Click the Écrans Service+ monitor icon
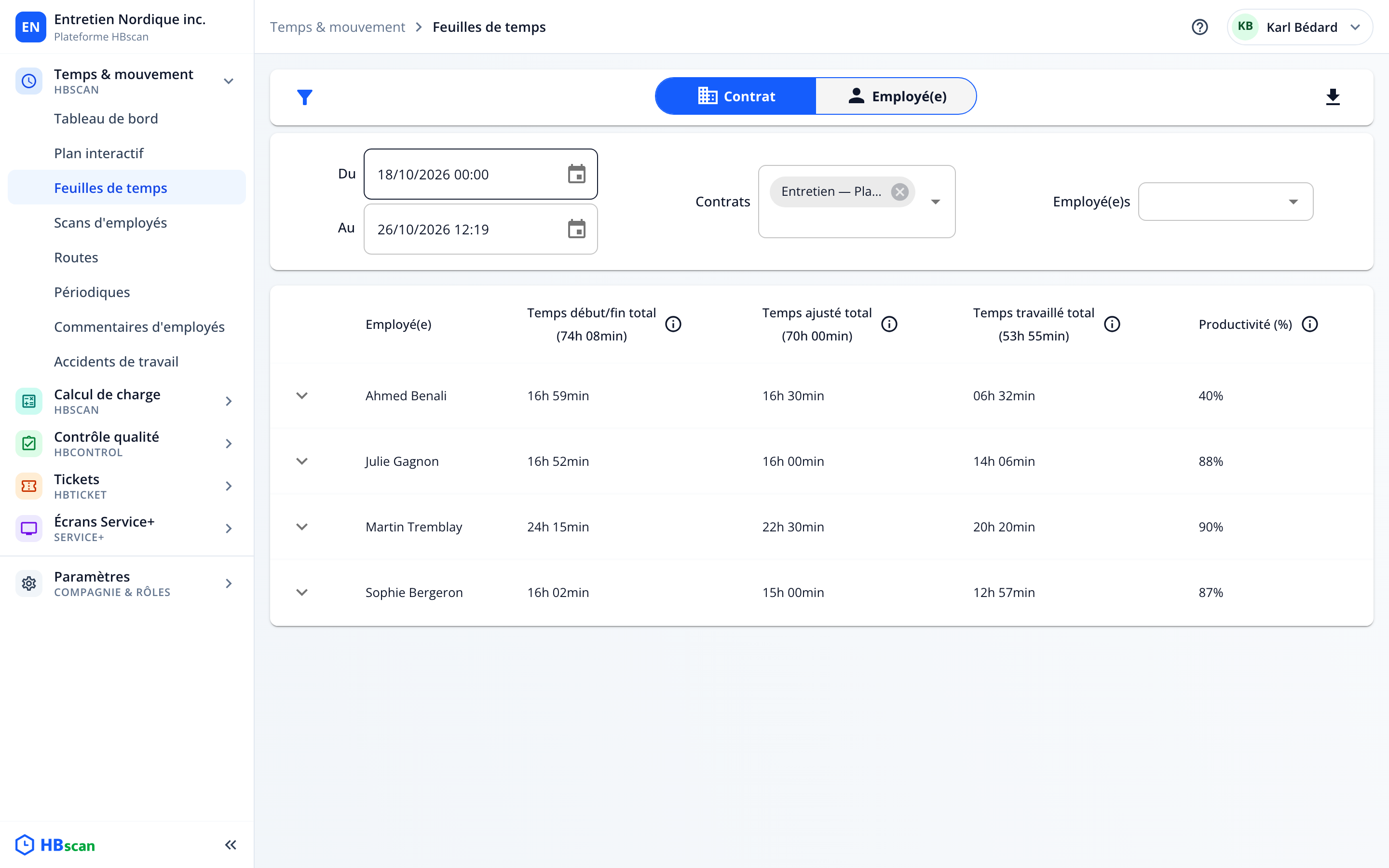 coord(29,529)
